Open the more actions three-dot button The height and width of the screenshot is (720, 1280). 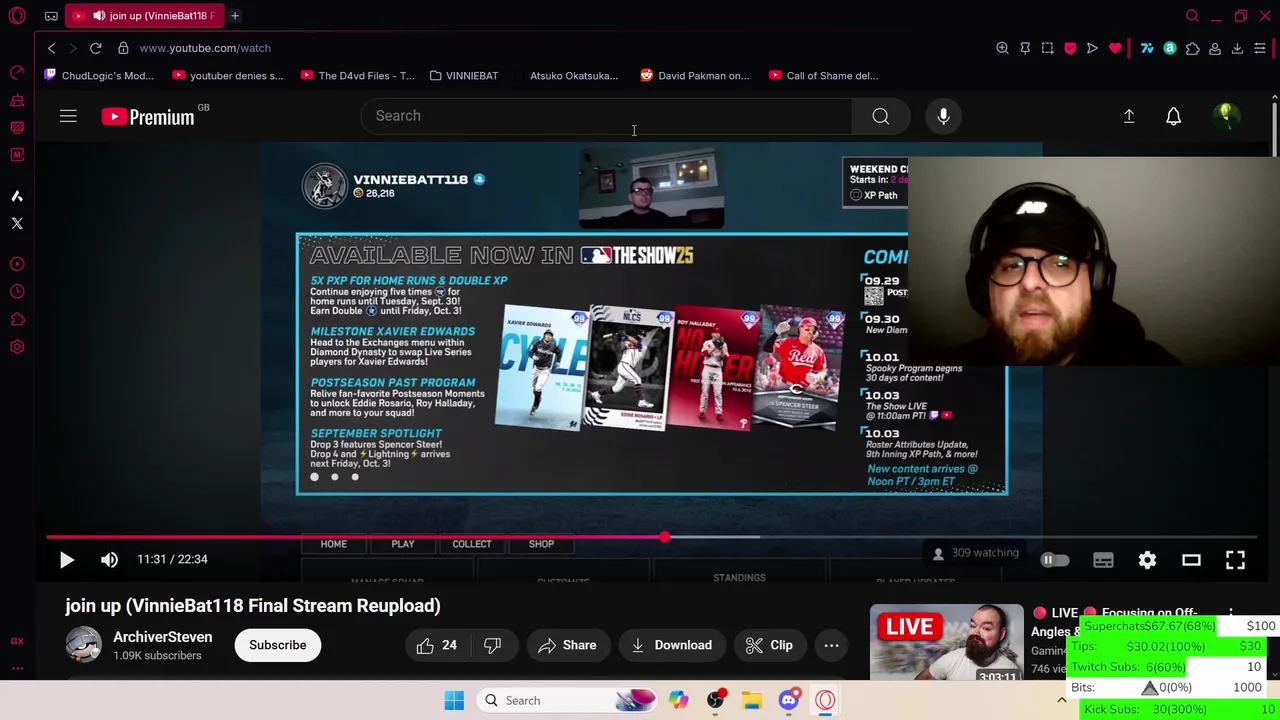(x=831, y=645)
